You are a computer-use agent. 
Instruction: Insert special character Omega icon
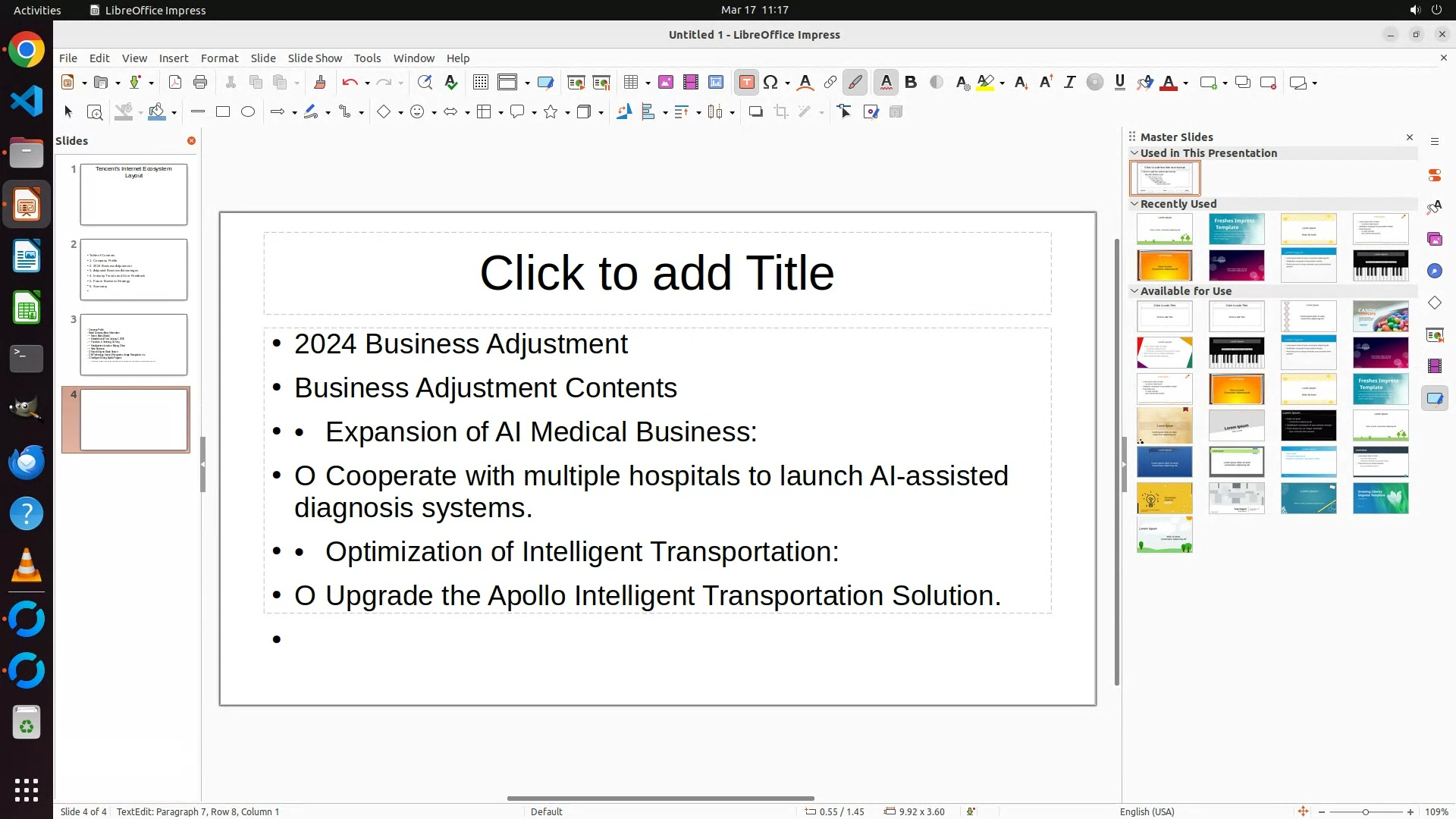pyautogui.click(x=770, y=83)
